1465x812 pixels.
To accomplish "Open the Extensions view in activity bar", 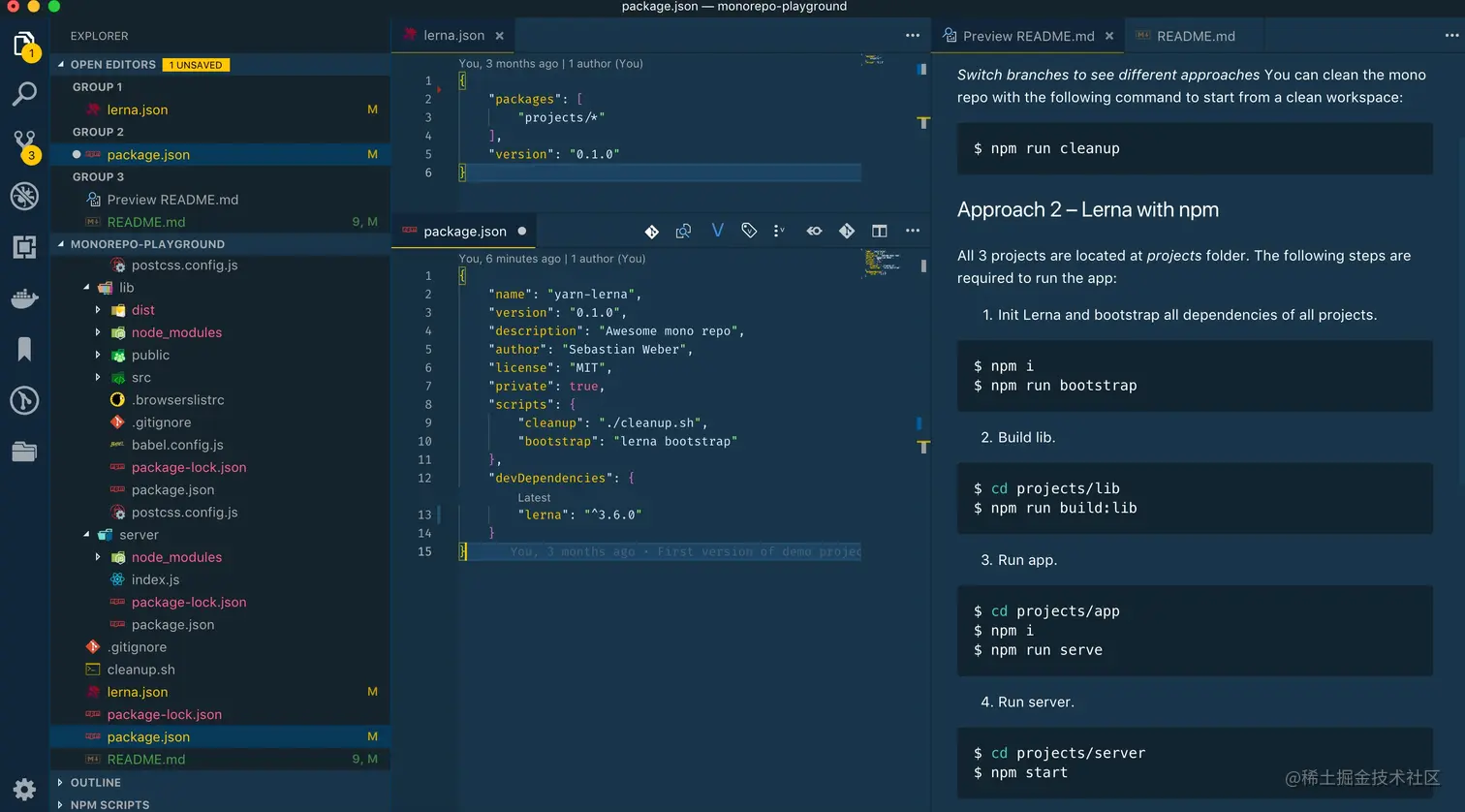I will point(24,247).
